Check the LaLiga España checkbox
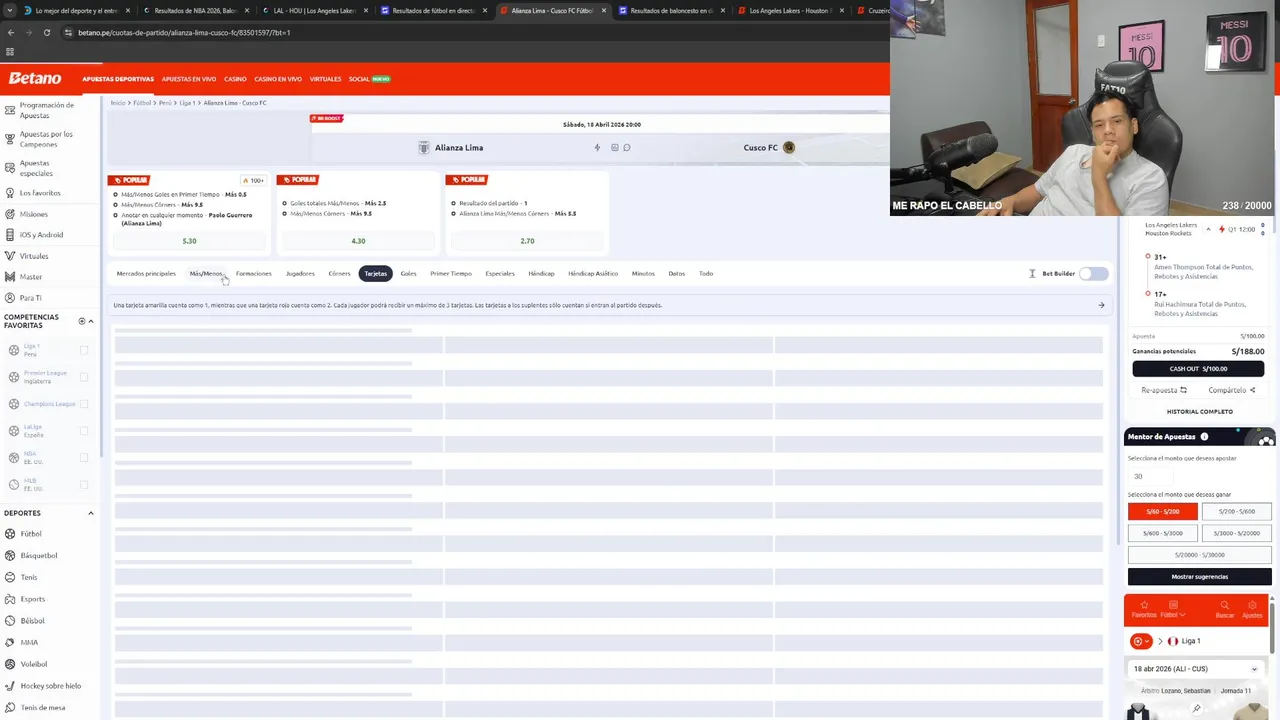Viewport: 1280px width, 720px height. pyautogui.click(x=84, y=431)
